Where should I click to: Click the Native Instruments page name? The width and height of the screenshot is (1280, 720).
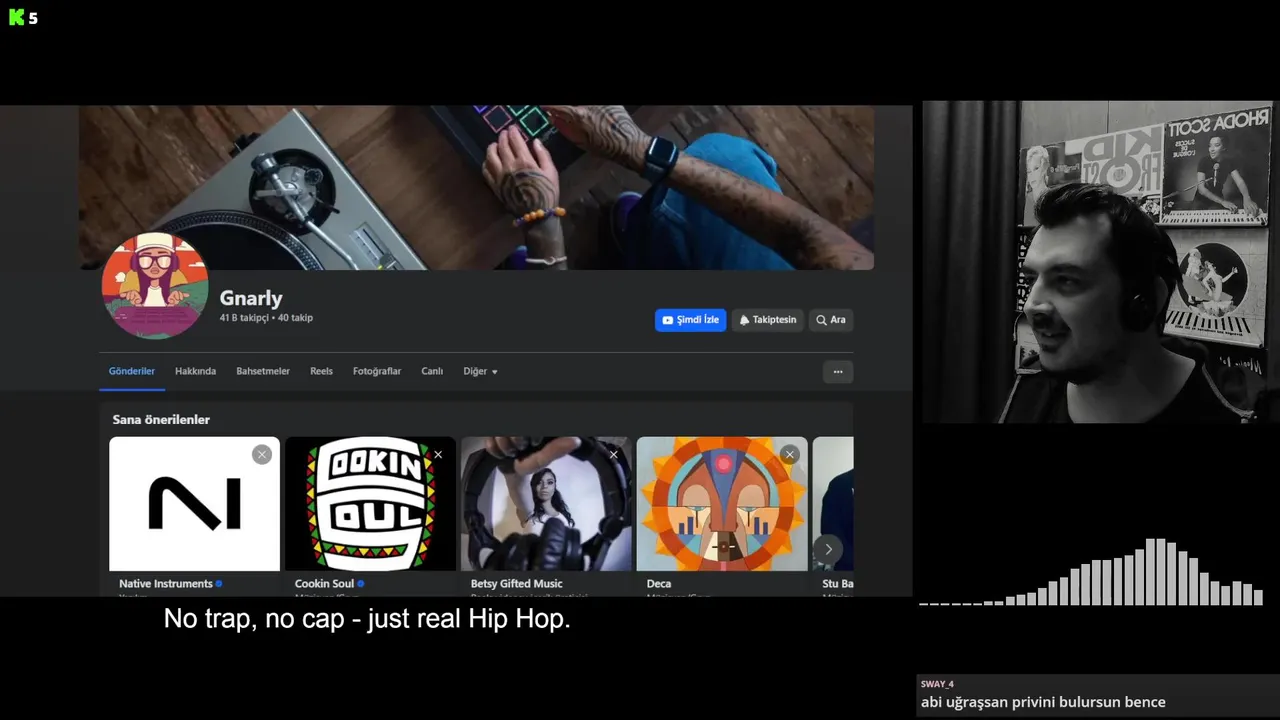(x=166, y=584)
